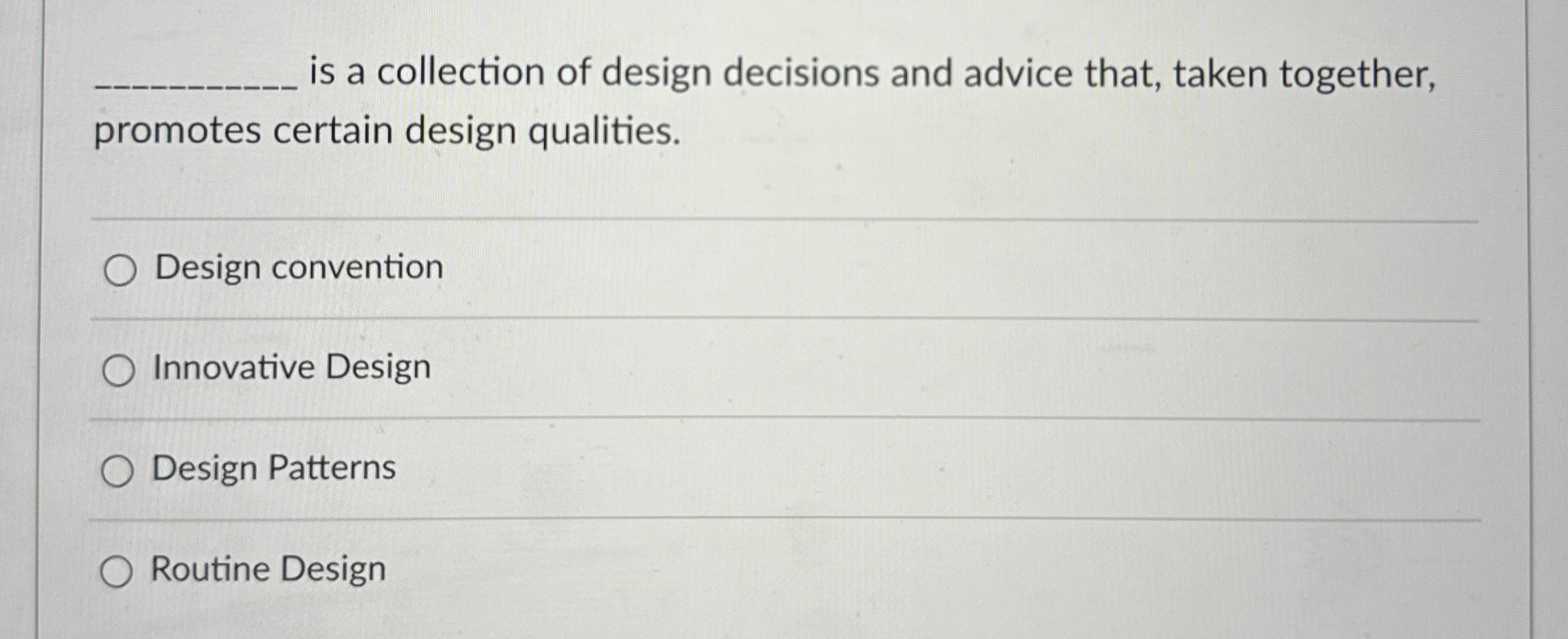Click the Routine Design answer label
Screen dimensions: 1568x639
click(267, 571)
